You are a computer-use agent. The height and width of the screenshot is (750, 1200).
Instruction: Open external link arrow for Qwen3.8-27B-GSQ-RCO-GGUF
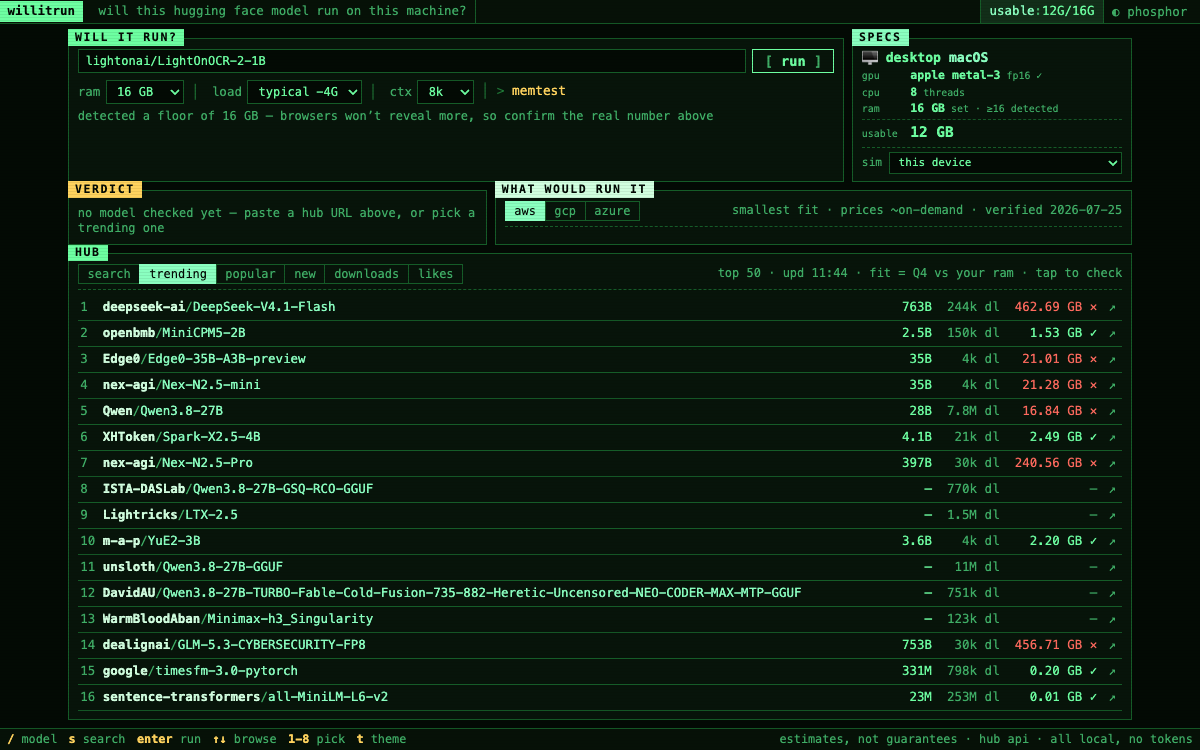1112,489
